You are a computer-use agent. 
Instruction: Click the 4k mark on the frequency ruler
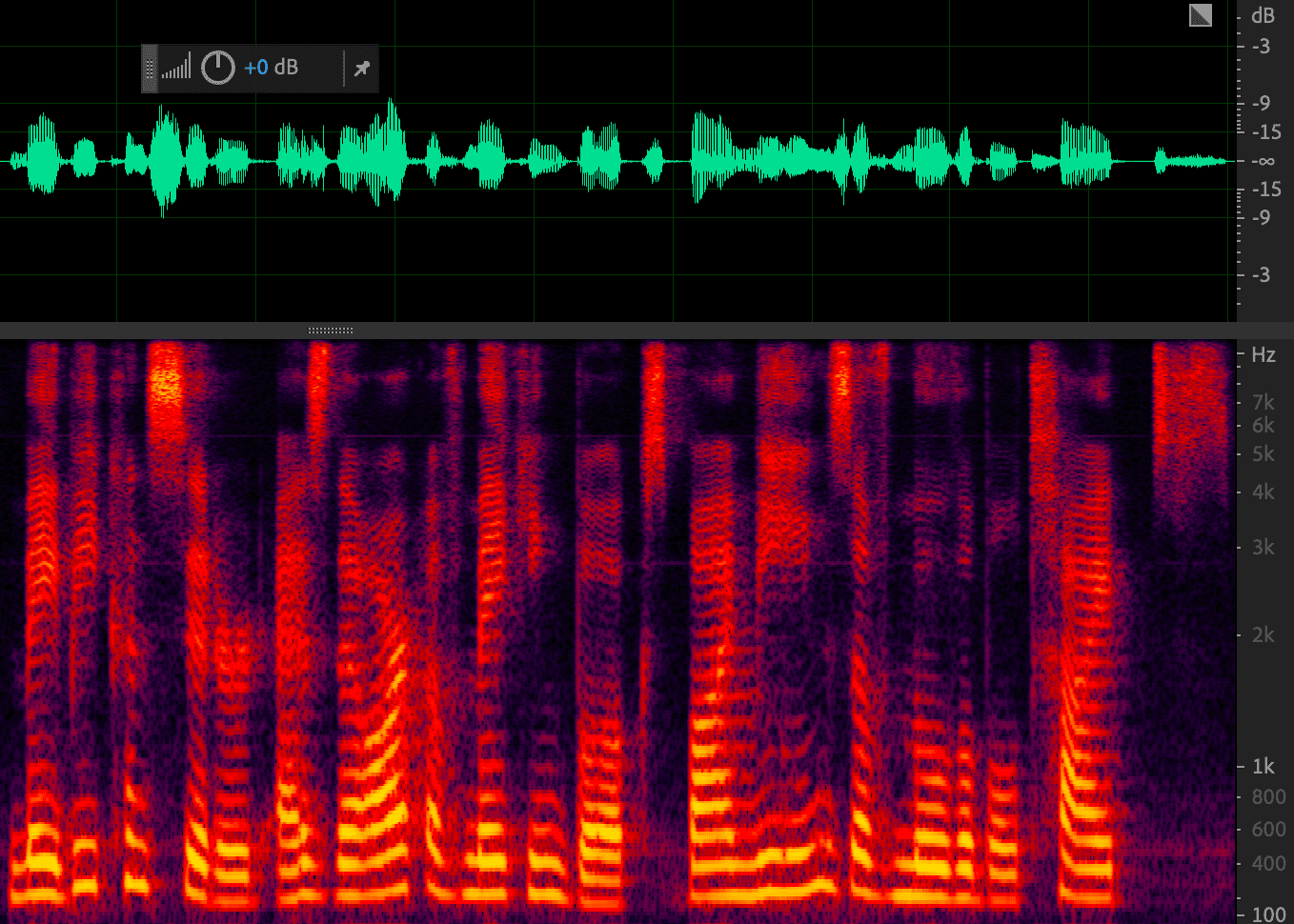(x=1263, y=492)
